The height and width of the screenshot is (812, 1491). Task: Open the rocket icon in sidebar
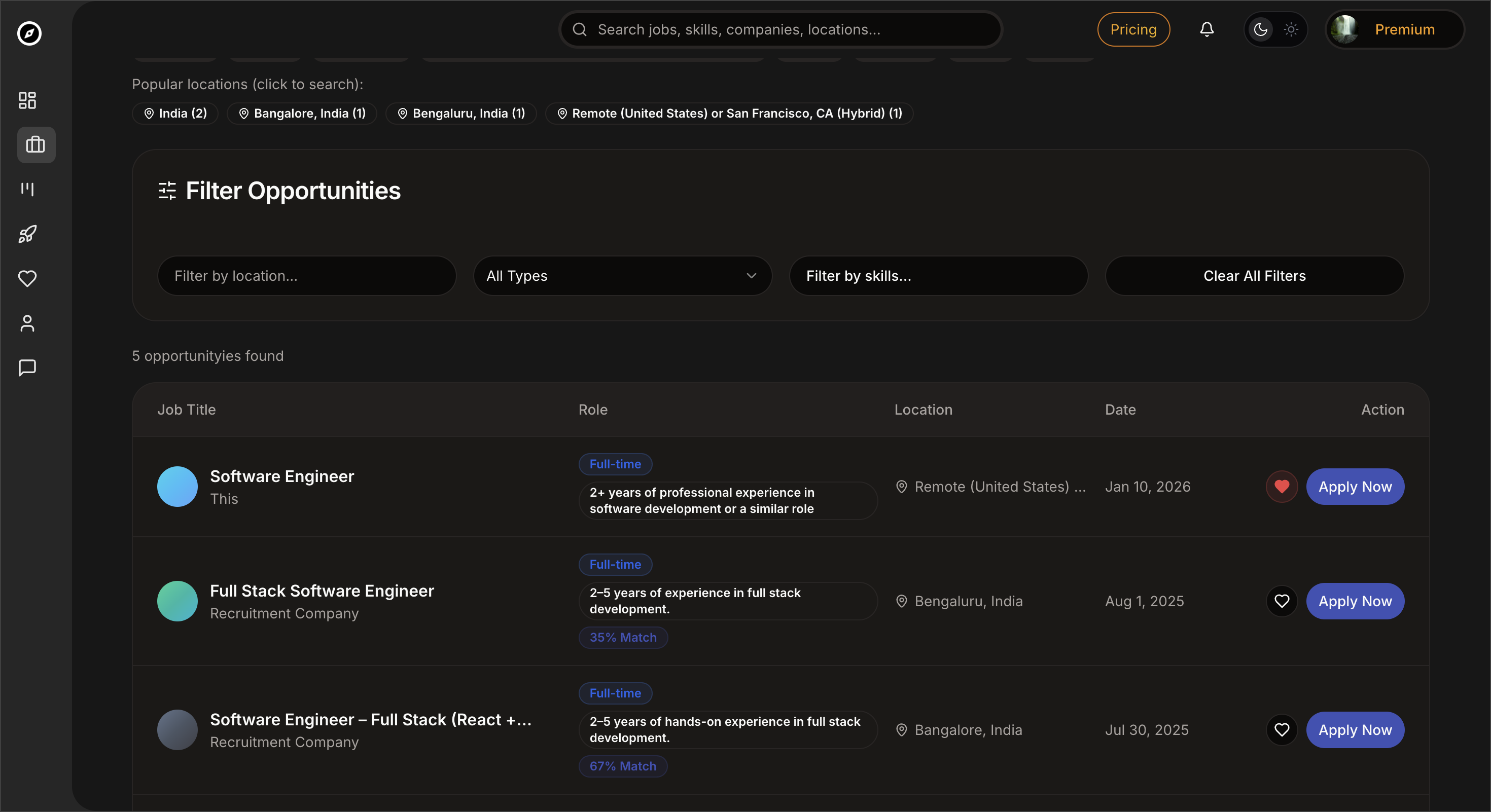(27, 234)
